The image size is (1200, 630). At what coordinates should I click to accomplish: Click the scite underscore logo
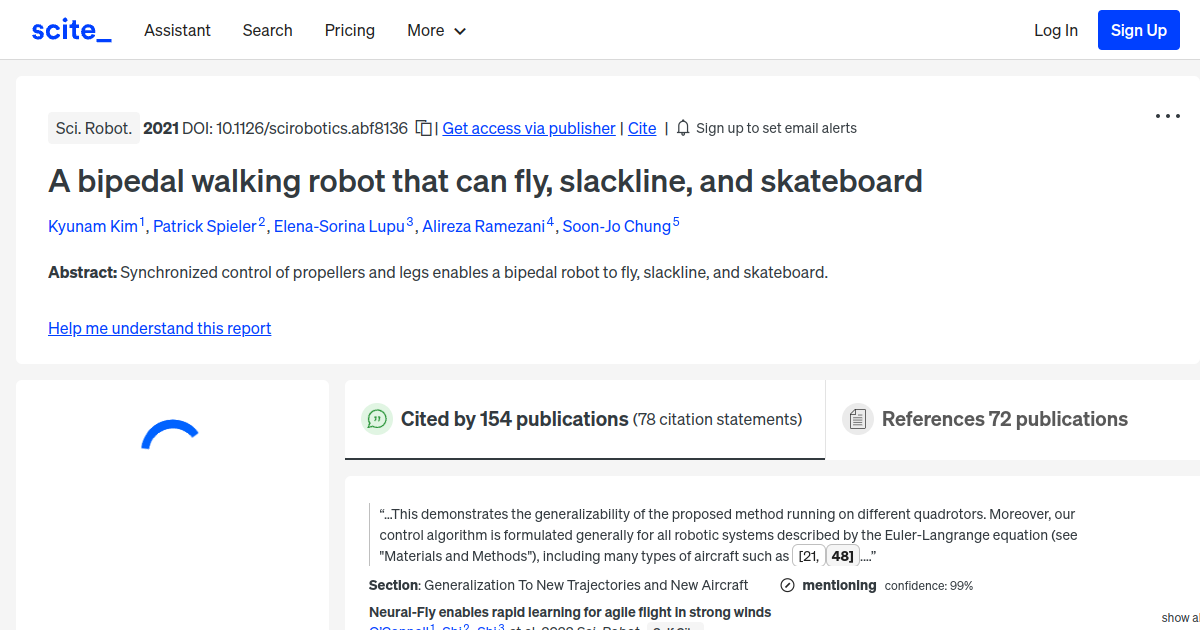pos(70,29)
